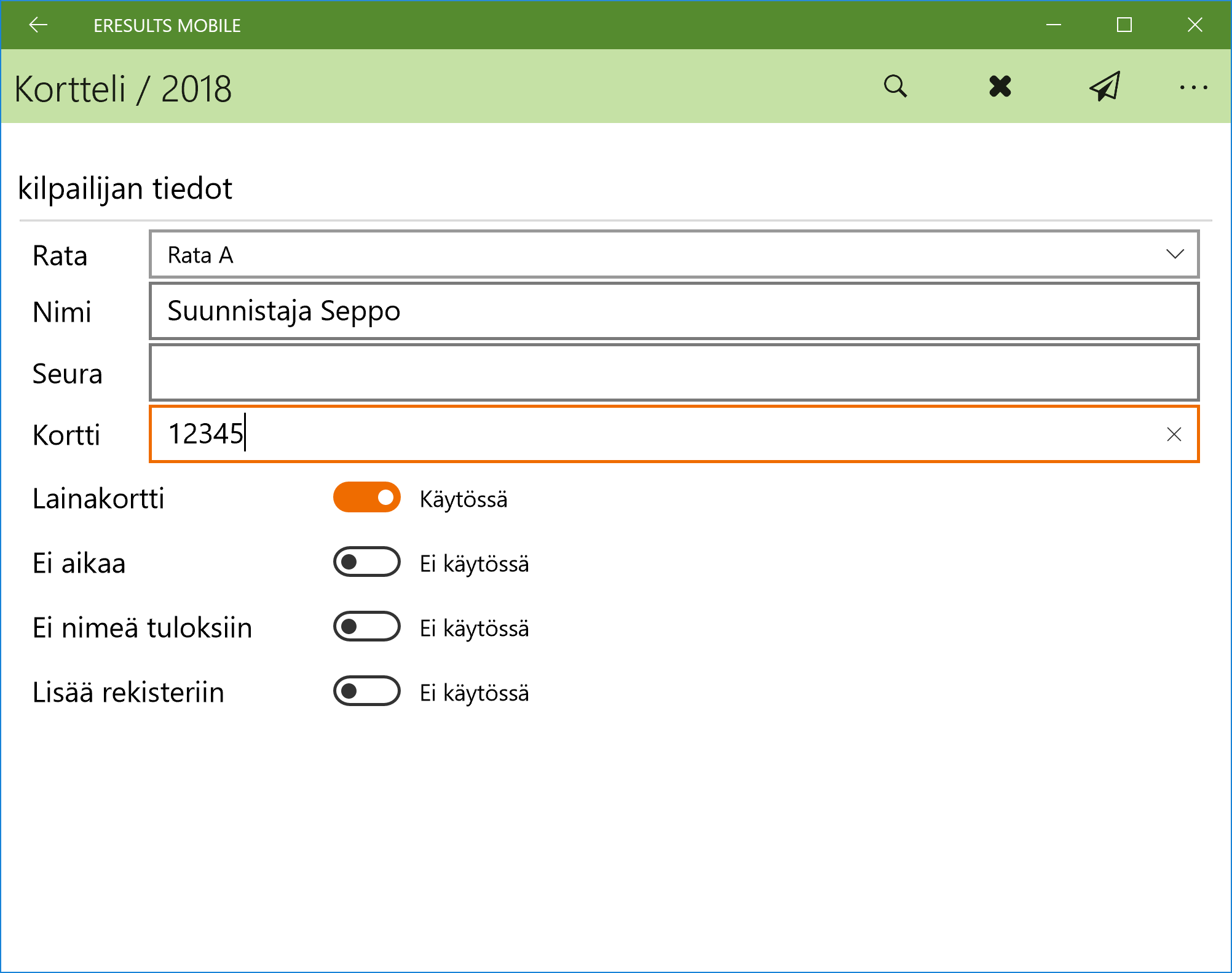The height and width of the screenshot is (973, 1232).
Task: Click the search magnifier icon
Action: 895,87
